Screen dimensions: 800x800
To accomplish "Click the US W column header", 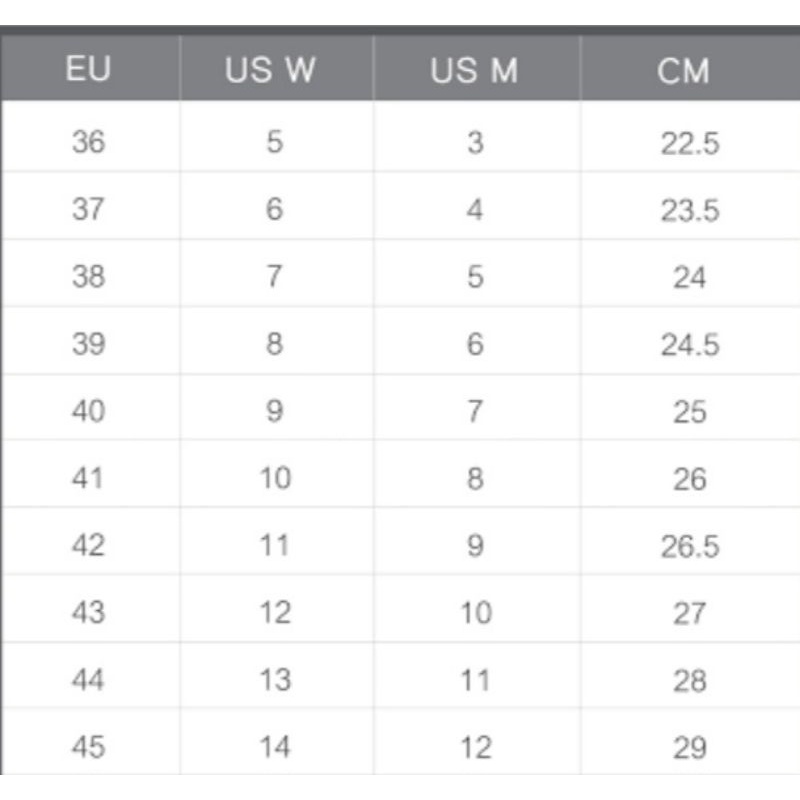I will tap(270, 69).
